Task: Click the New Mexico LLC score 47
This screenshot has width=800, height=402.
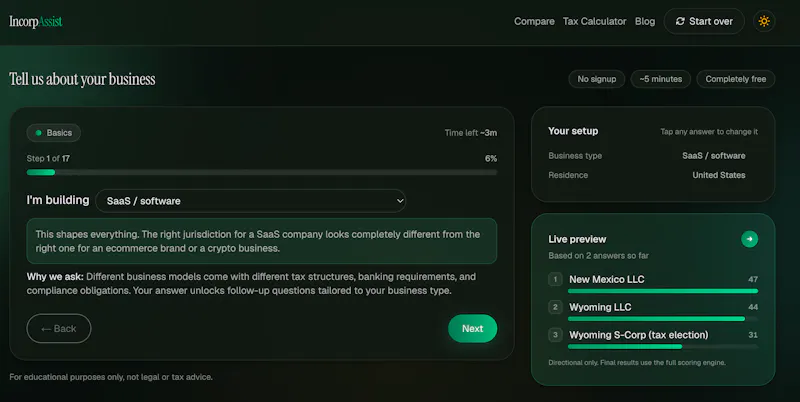Action: 753,279
